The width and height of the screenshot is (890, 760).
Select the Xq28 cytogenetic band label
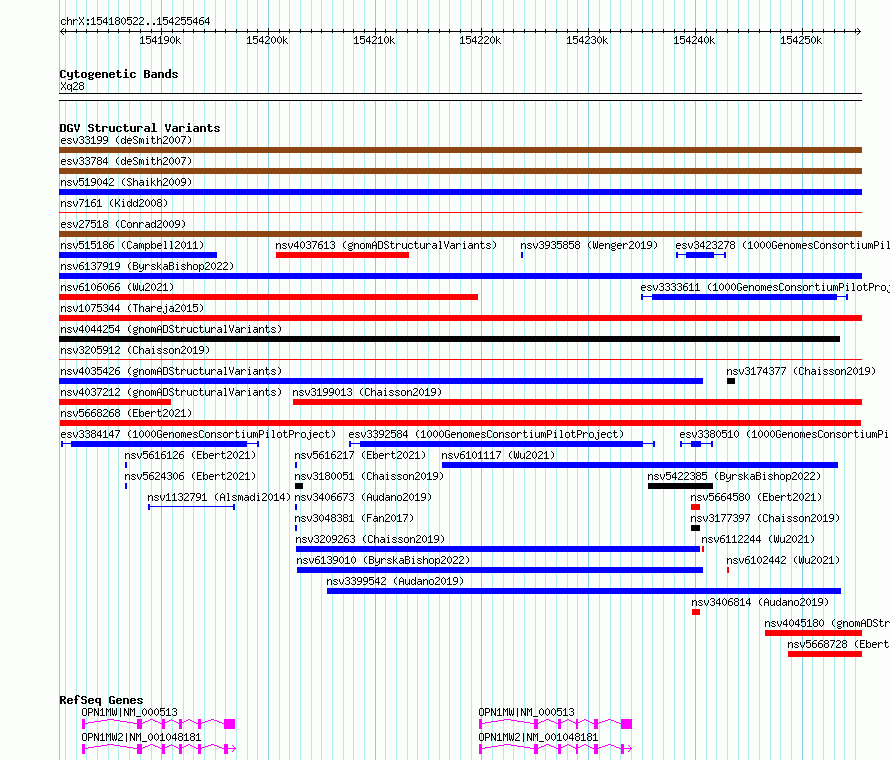pyautogui.click(x=72, y=86)
